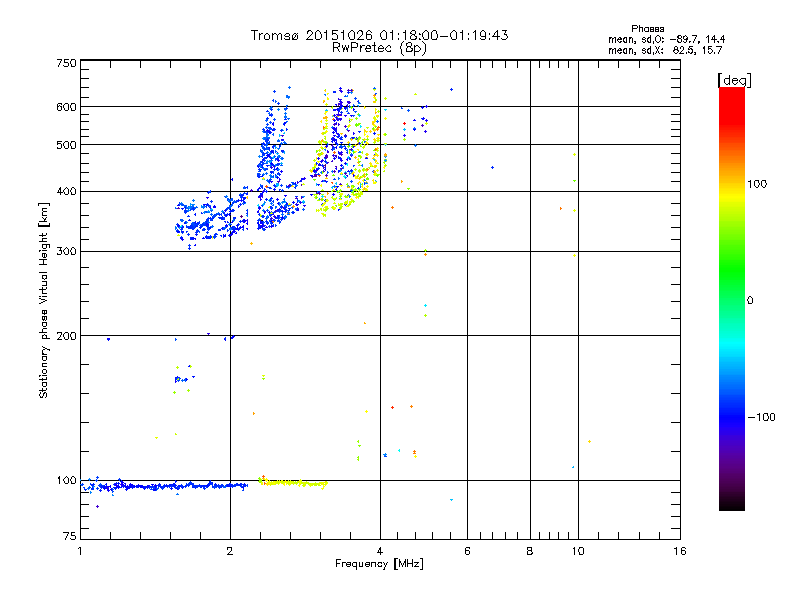Click the rainbow phase colorbar

pos(732,299)
